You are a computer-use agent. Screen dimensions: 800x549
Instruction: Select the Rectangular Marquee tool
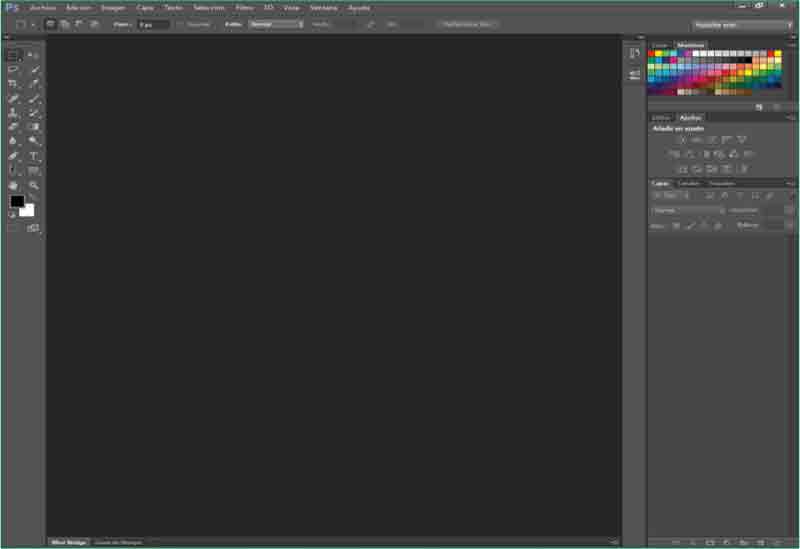pos(13,55)
